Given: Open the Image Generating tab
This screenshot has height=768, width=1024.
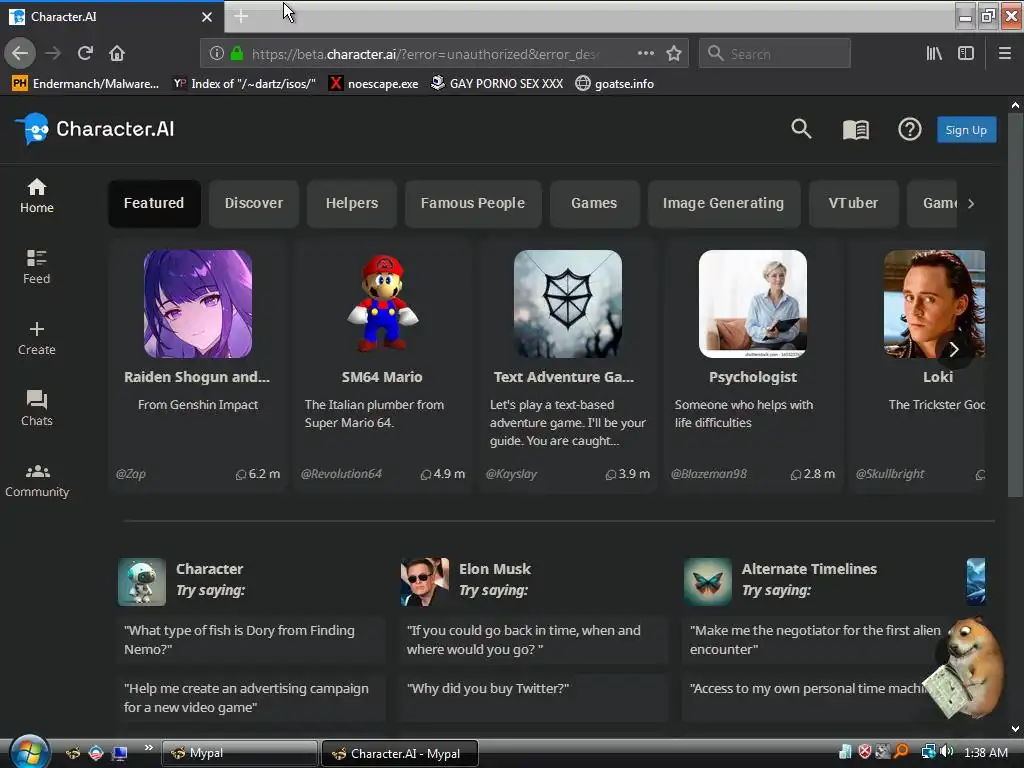Looking at the screenshot, I should 724,203.
